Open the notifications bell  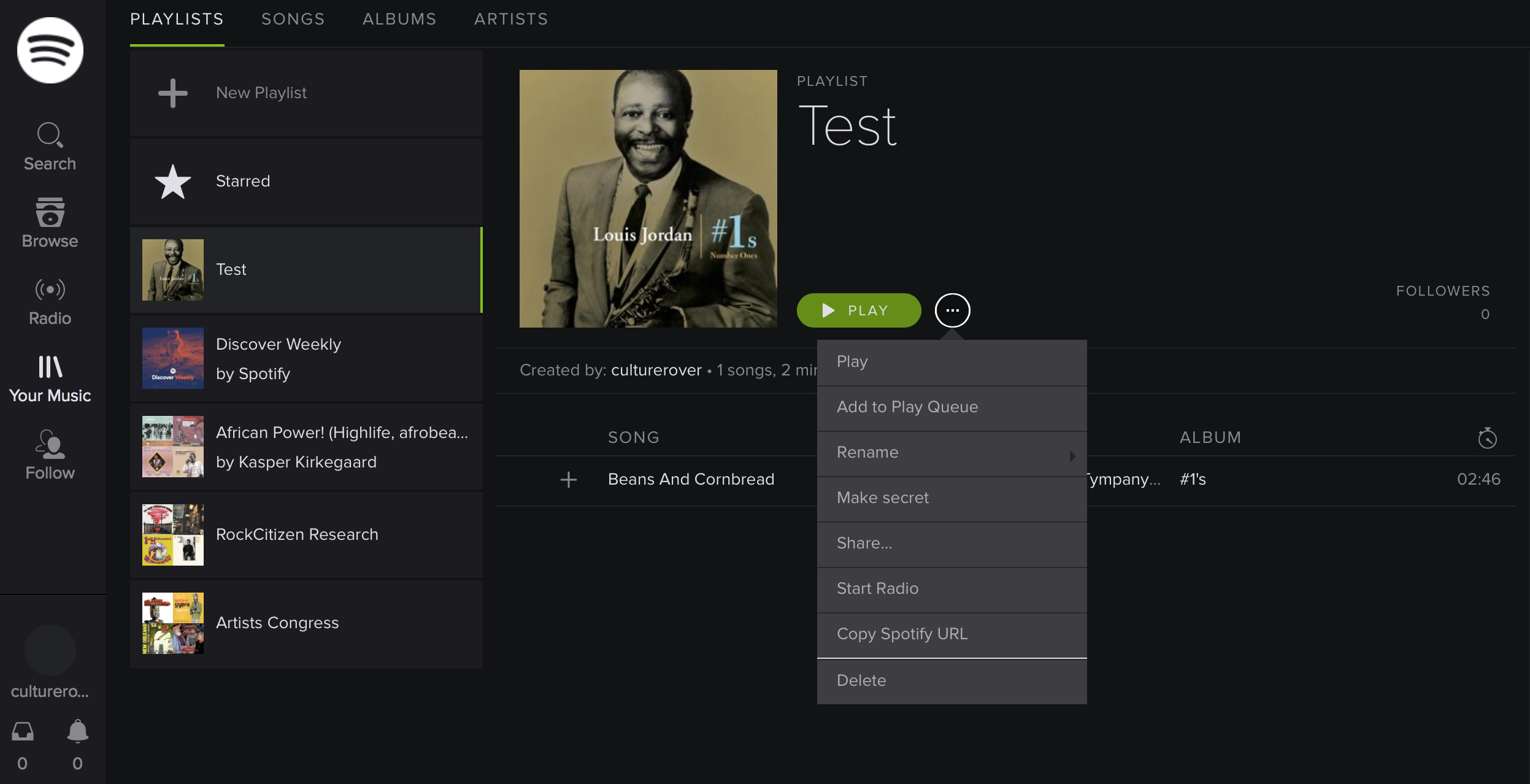(x=77, y=731)
